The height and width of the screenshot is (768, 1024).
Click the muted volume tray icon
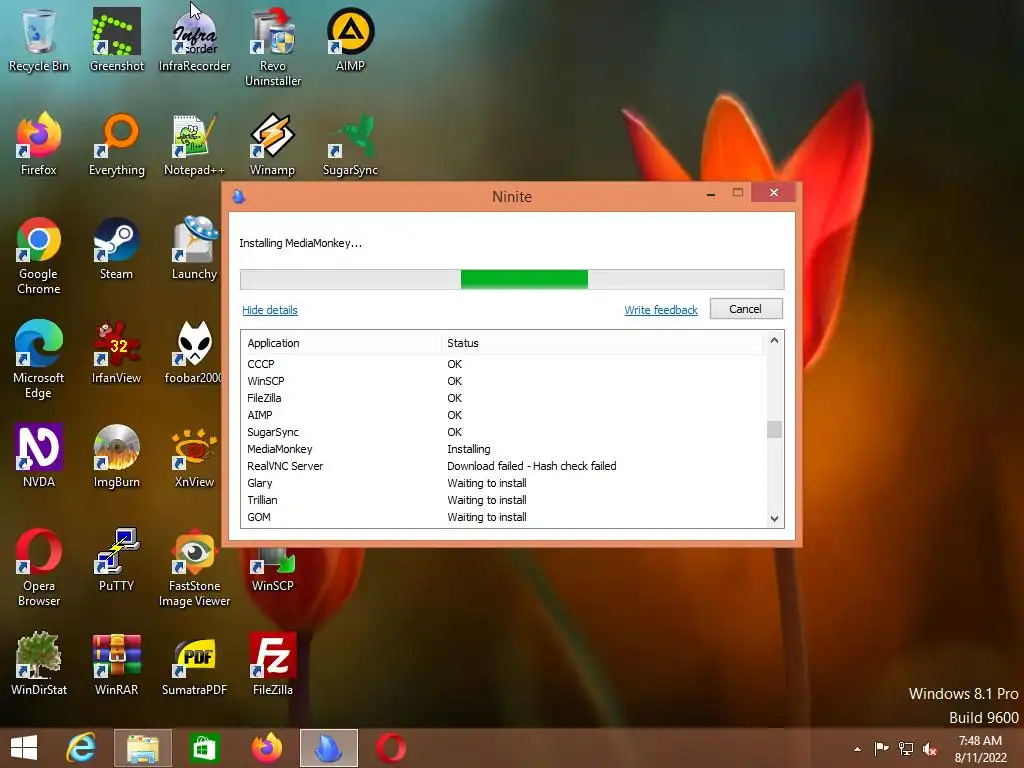tap(930, 749)
